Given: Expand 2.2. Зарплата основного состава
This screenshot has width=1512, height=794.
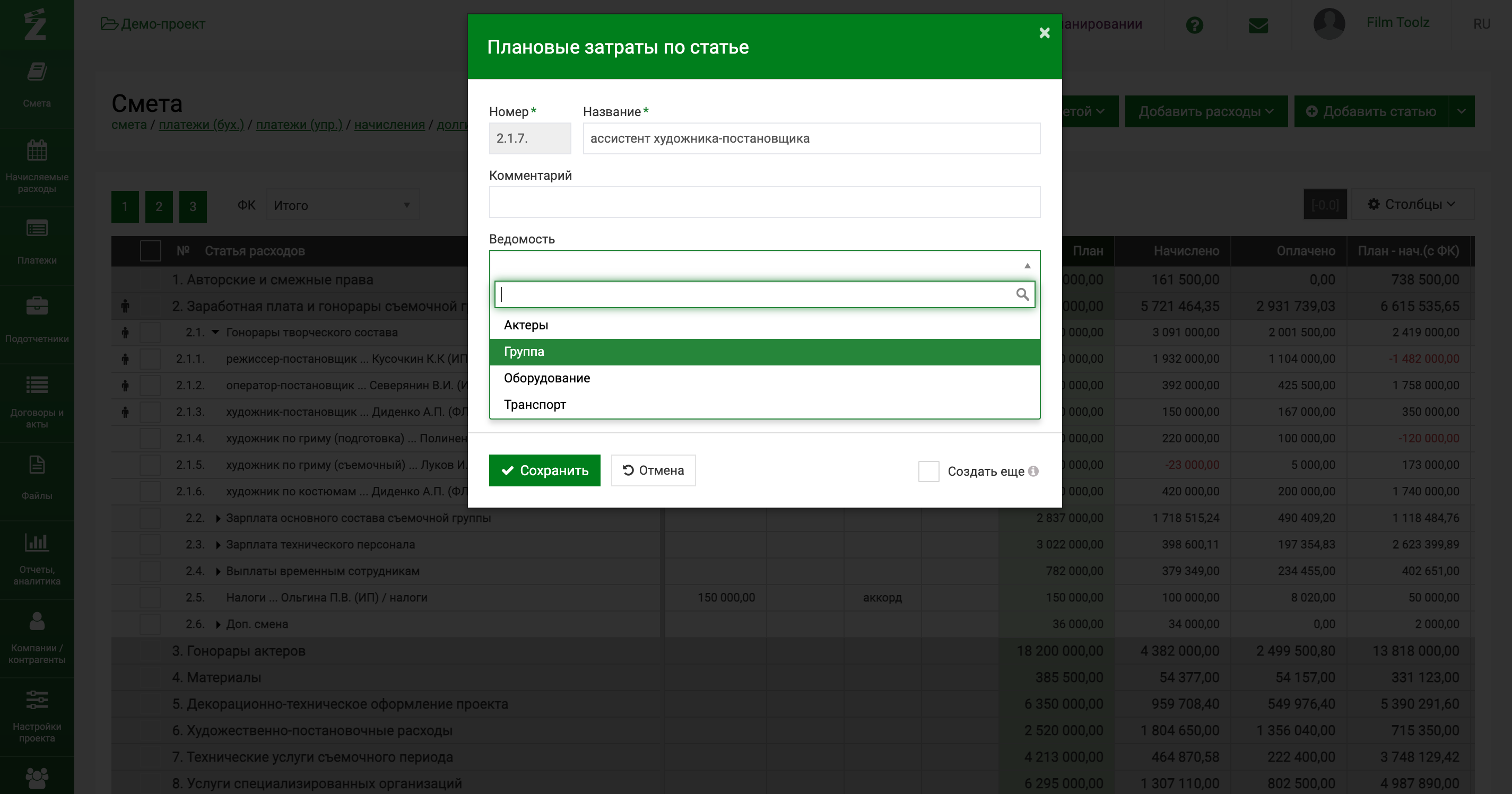Looking at the screenshot, I should pos(218,518).
